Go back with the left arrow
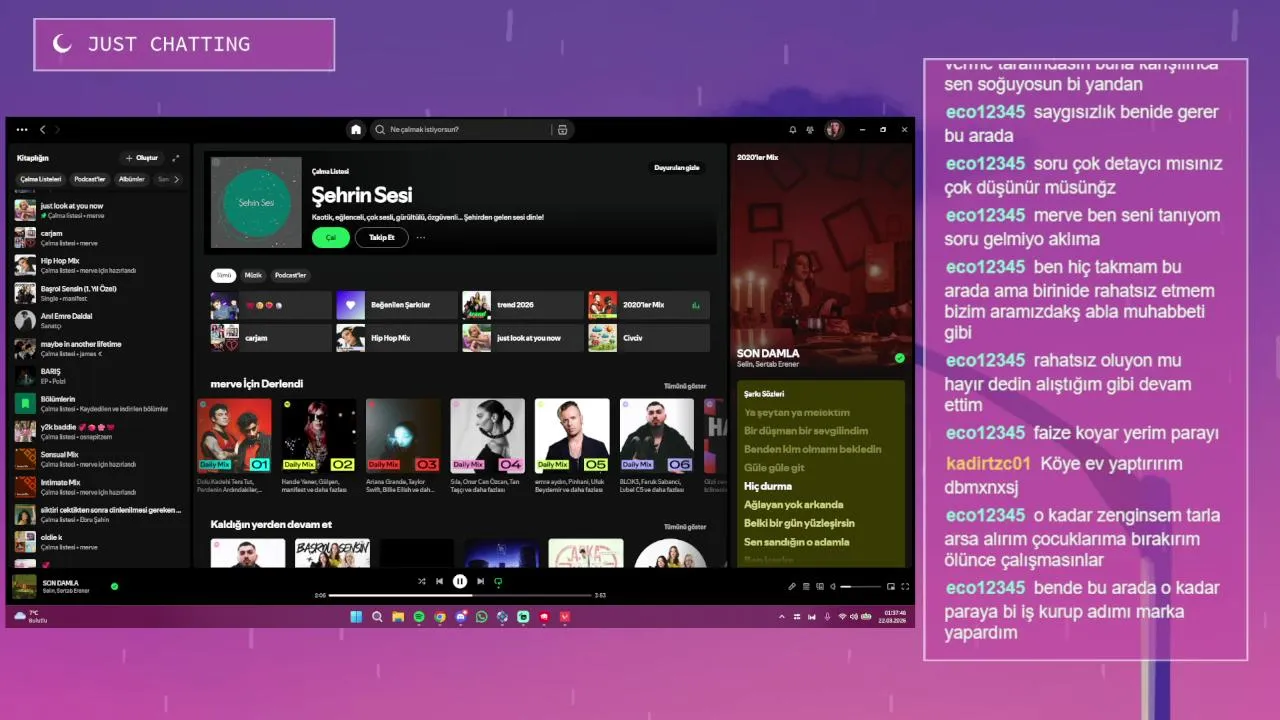Viewport: 1280px width, 720px height. coord(42,129)
